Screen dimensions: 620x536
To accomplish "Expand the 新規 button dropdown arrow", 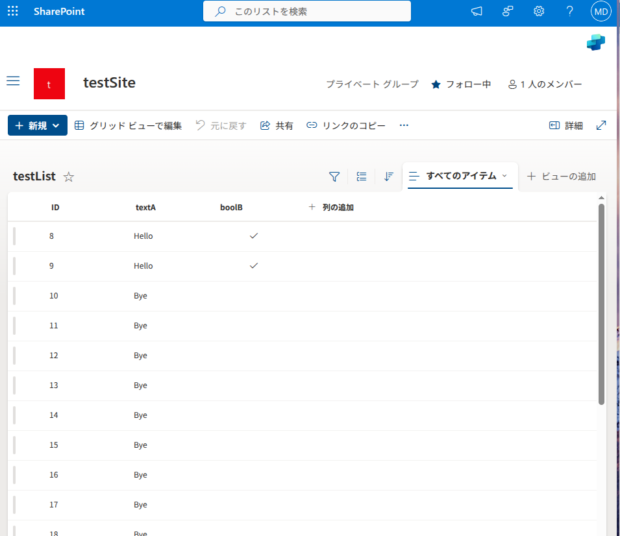I will click(x=56, y=126).
